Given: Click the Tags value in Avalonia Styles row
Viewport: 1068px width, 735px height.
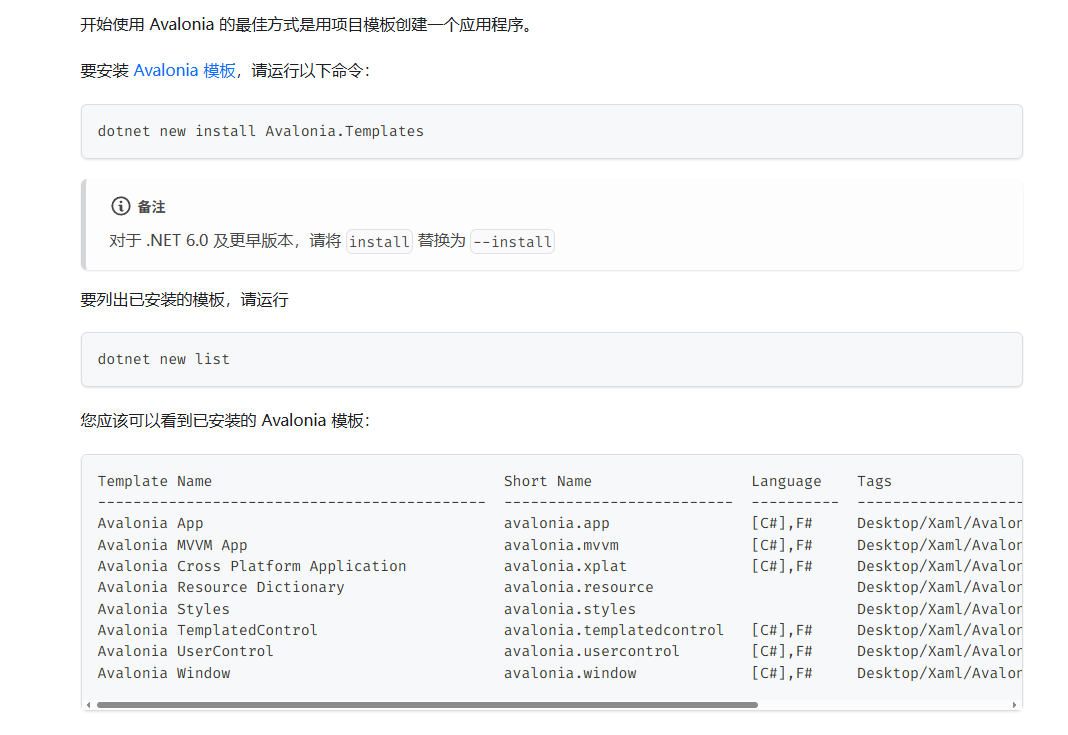Looking at the screenshot, I should tap(939, 609).
